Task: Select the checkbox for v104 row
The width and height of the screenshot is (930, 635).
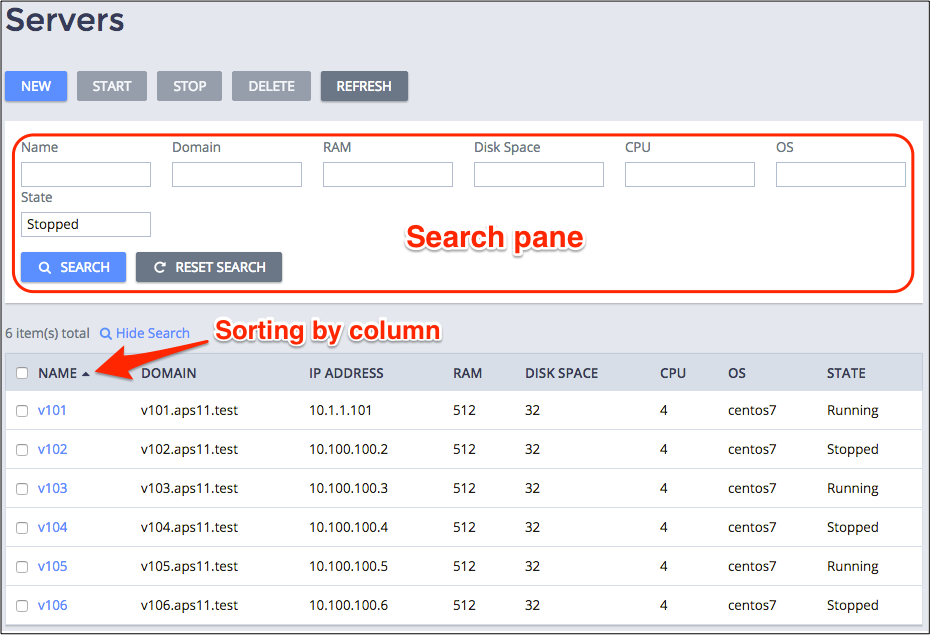Action: [x=22, y=528]
